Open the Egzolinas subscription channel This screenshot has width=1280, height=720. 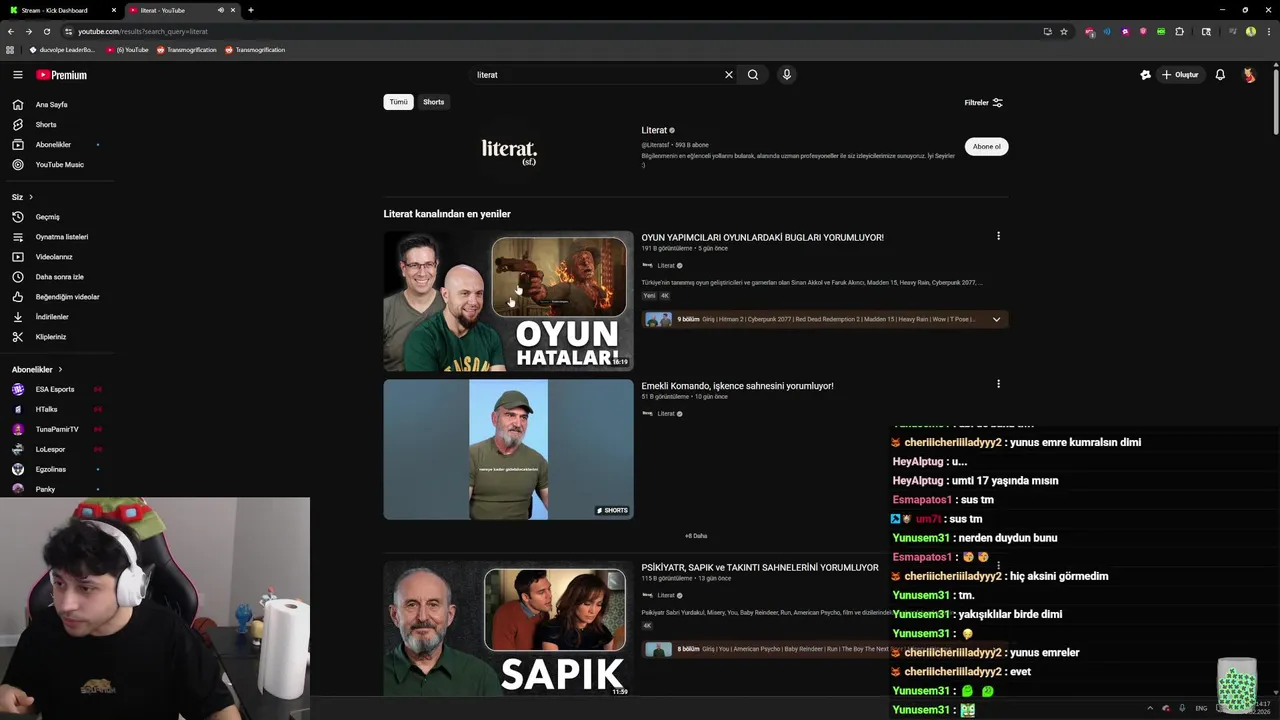click(x=51, y=470)
